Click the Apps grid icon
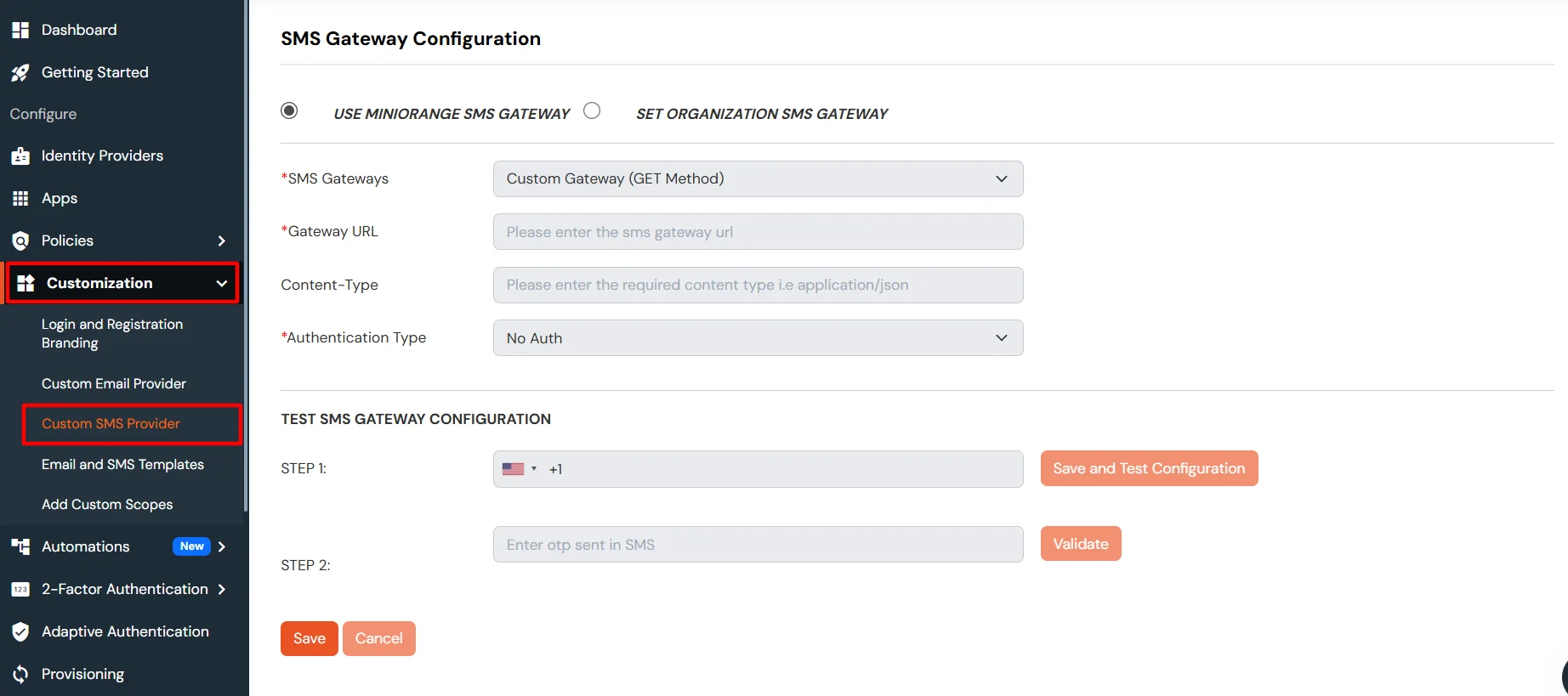 tap(20, 198)
